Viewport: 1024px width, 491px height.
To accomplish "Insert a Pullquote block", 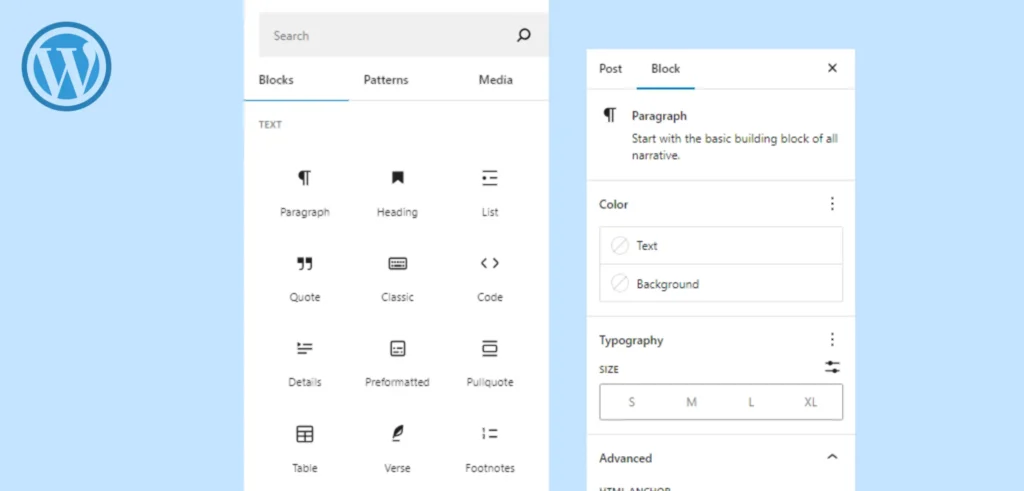I will point(490,363).
